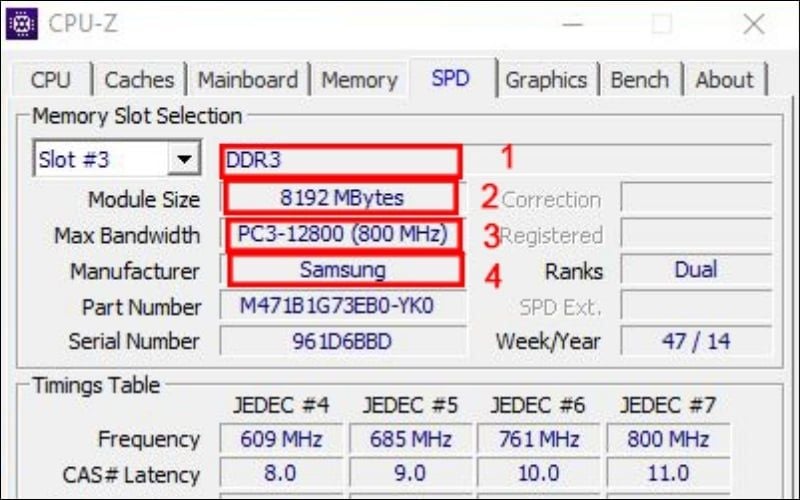Click the Max Bandwidth label
Screen dimensions: 800x500
coord(127,236)
